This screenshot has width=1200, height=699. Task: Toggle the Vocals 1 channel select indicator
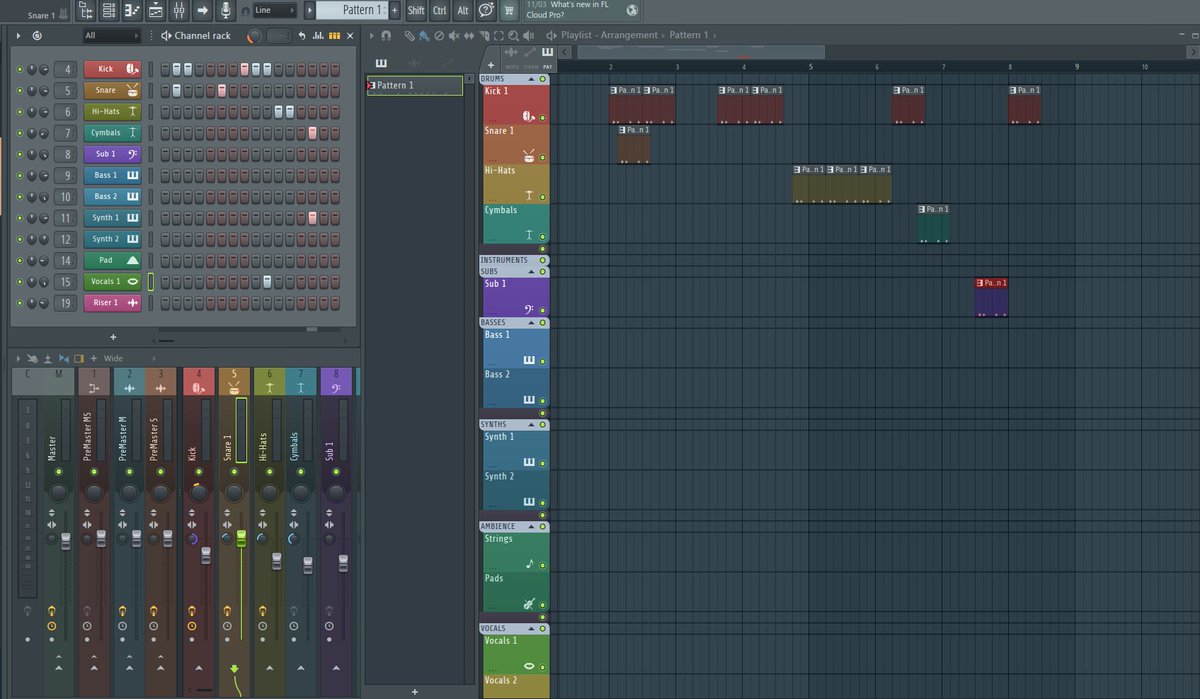point(151,281)
